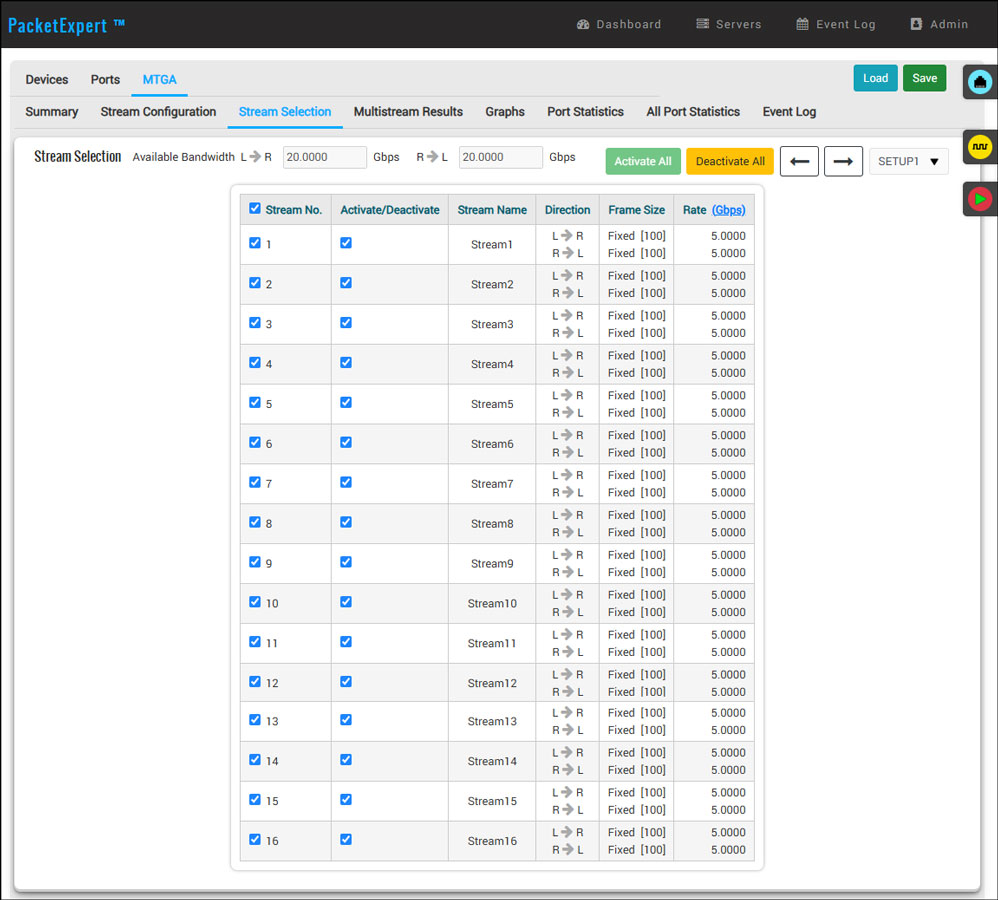998x900 pixels.
Task: Click the R to L bandwidth field
Action: click(500, 157)
